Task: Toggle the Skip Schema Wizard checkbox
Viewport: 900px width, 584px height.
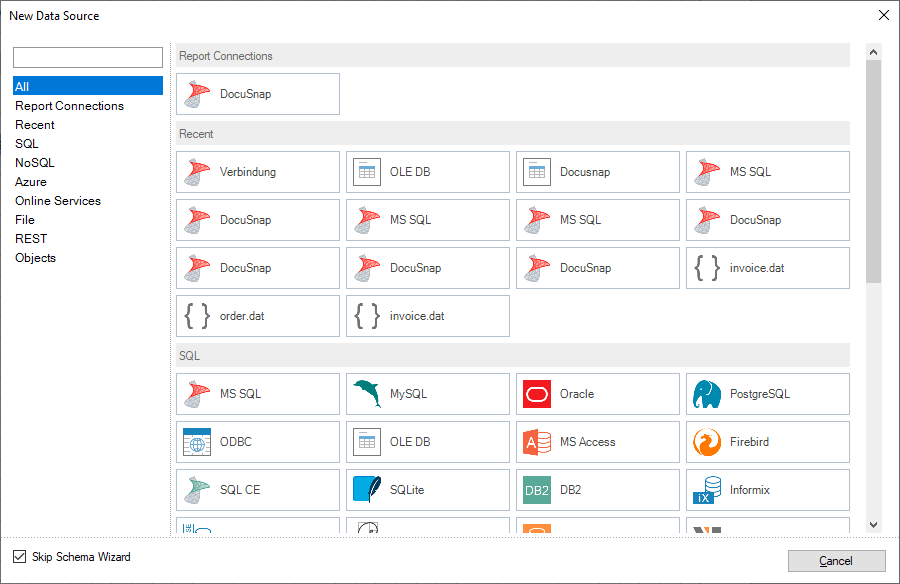Action: [20, 557]
